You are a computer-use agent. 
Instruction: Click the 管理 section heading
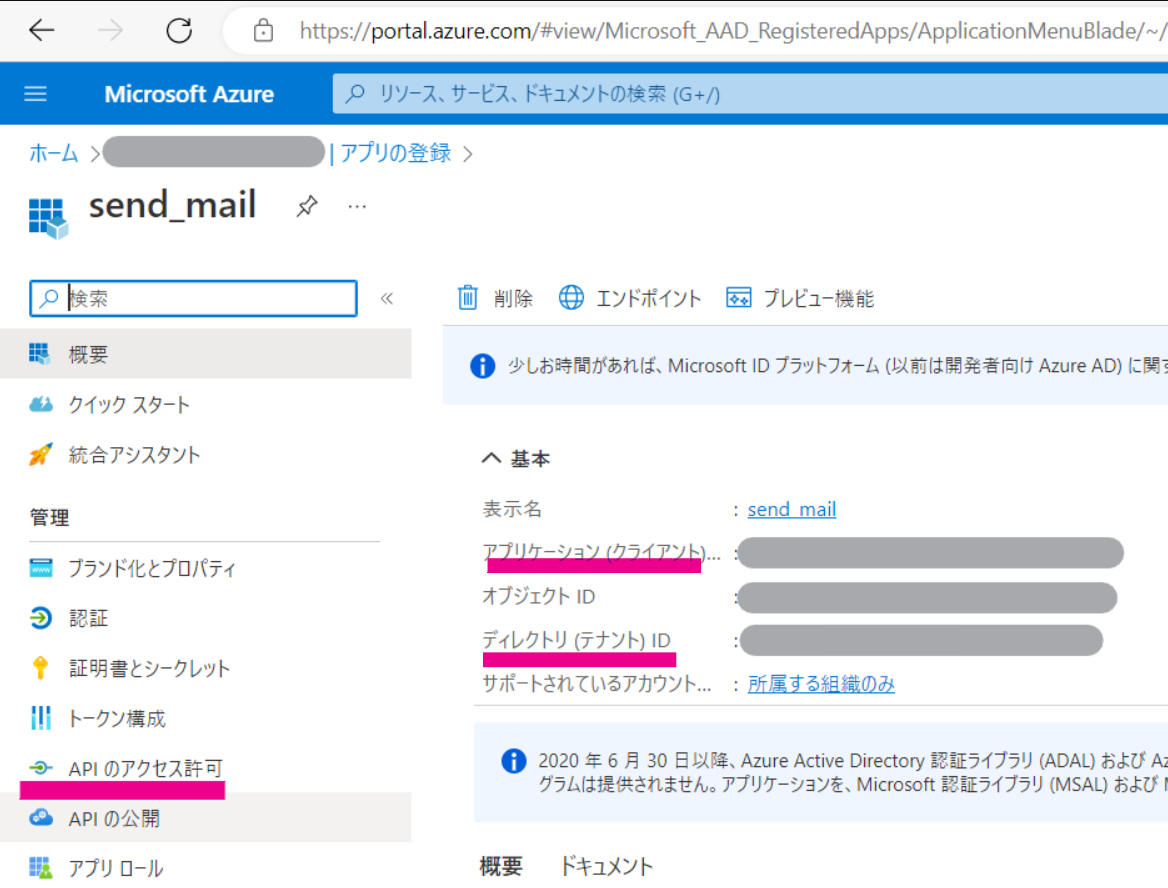click(49, 517)
